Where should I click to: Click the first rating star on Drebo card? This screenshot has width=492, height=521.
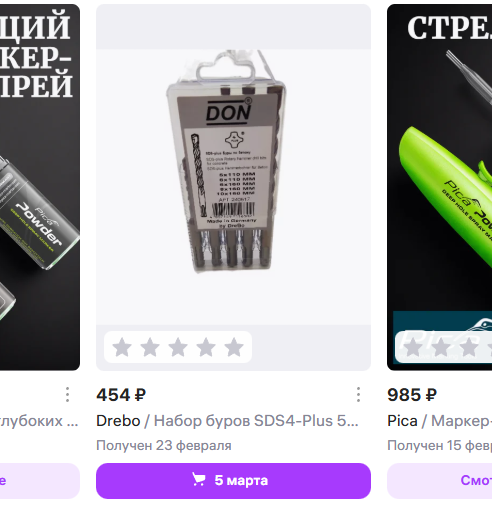coord(122,347)
